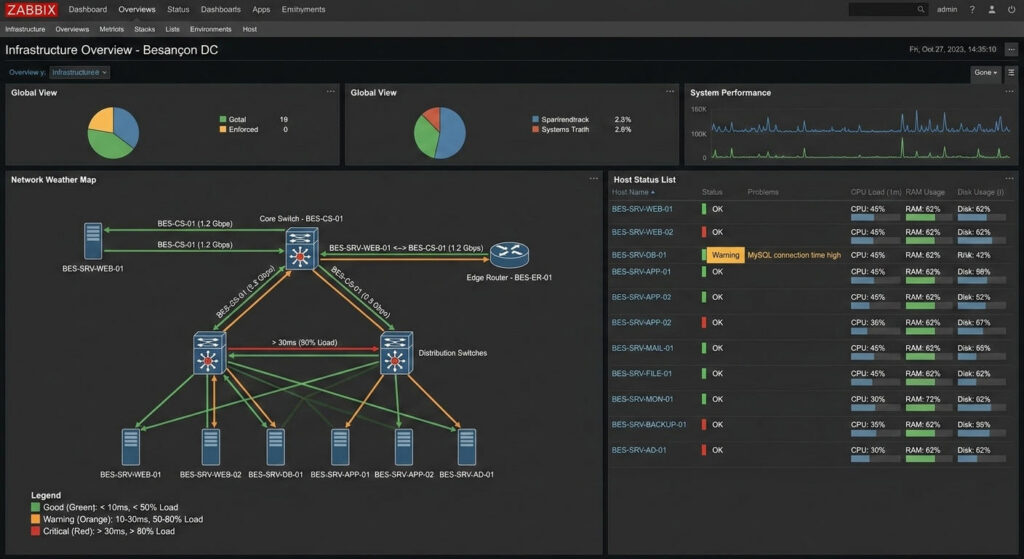This screenshot has width=1024, height=559.
Task: Select the right Distribution Switches icon
Action: coord(396,353)
